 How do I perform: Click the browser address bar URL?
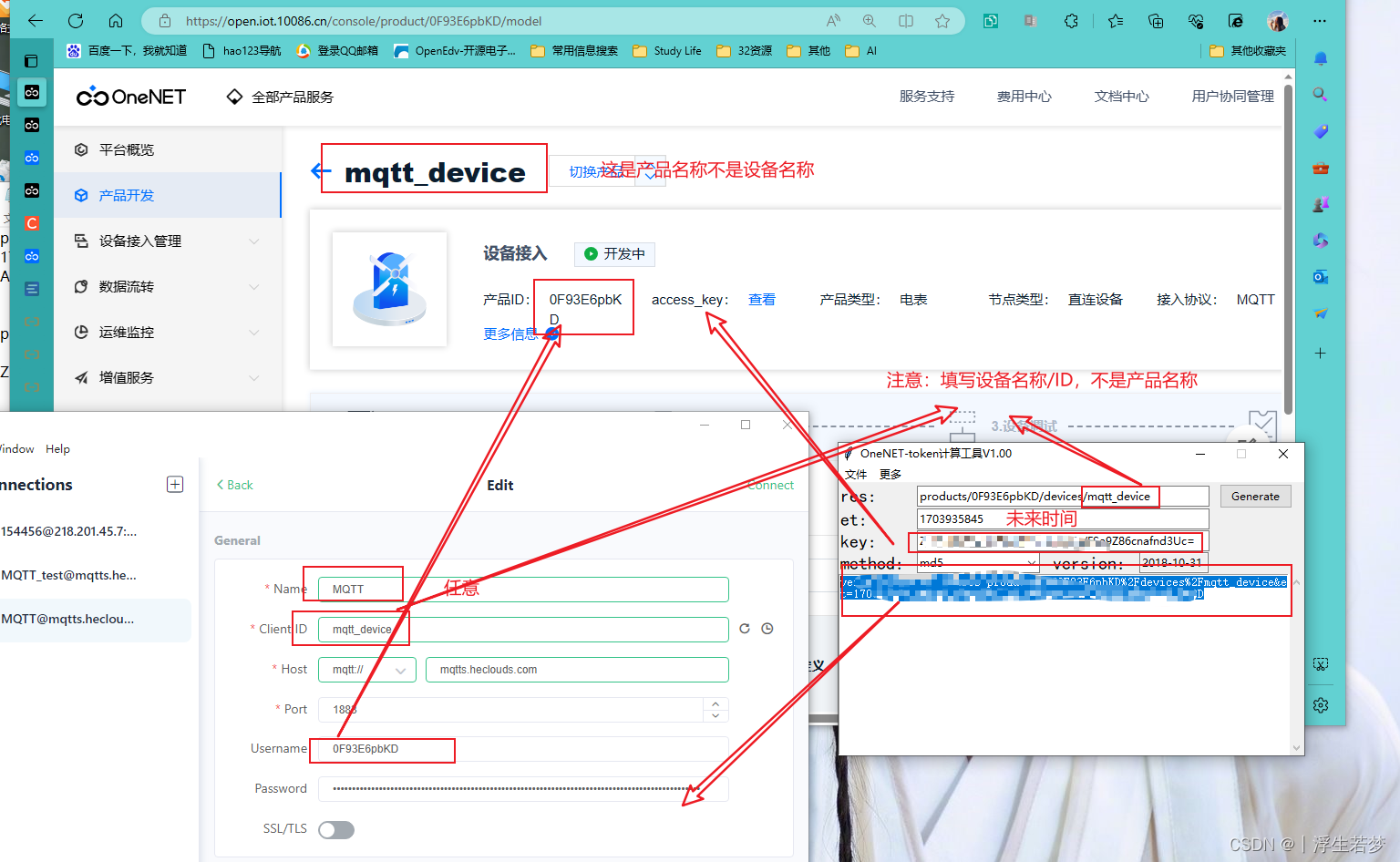pos(365,21)
